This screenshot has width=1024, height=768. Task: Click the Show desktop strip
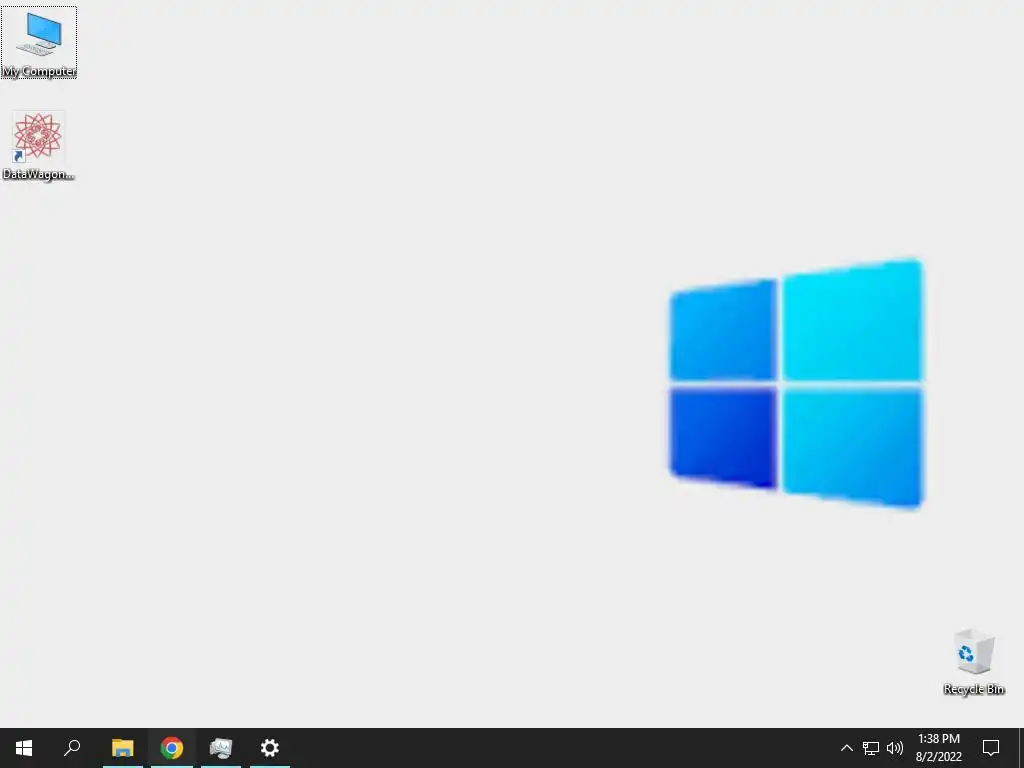pos(1021,748)
